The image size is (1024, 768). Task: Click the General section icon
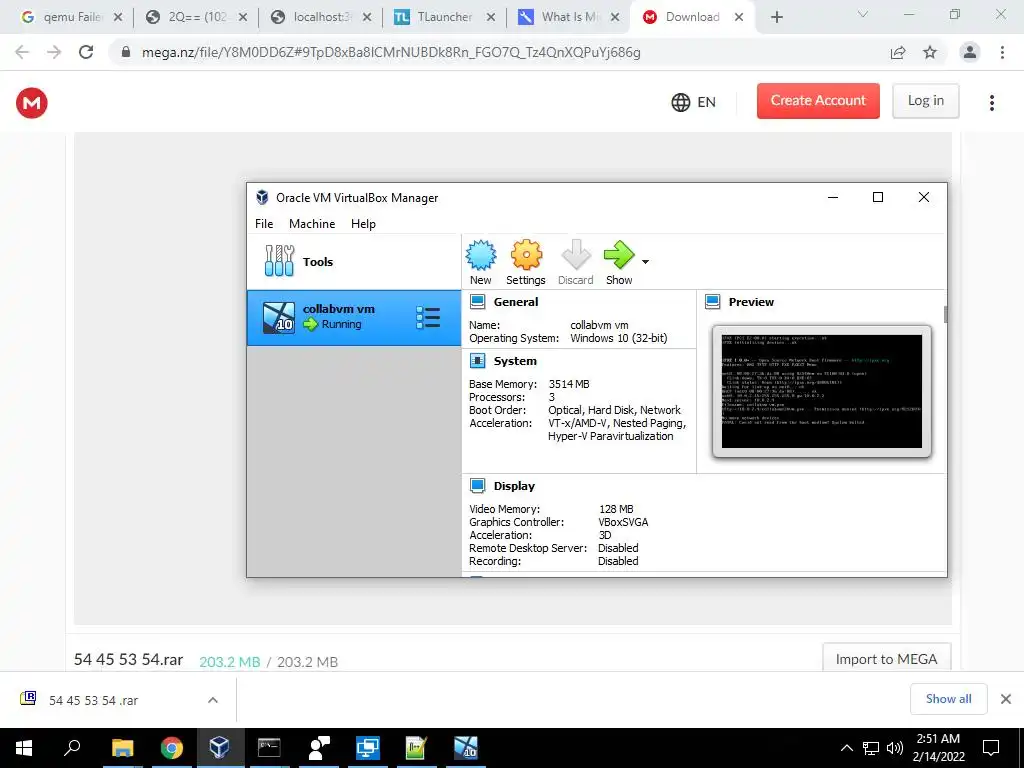point(477,302)
